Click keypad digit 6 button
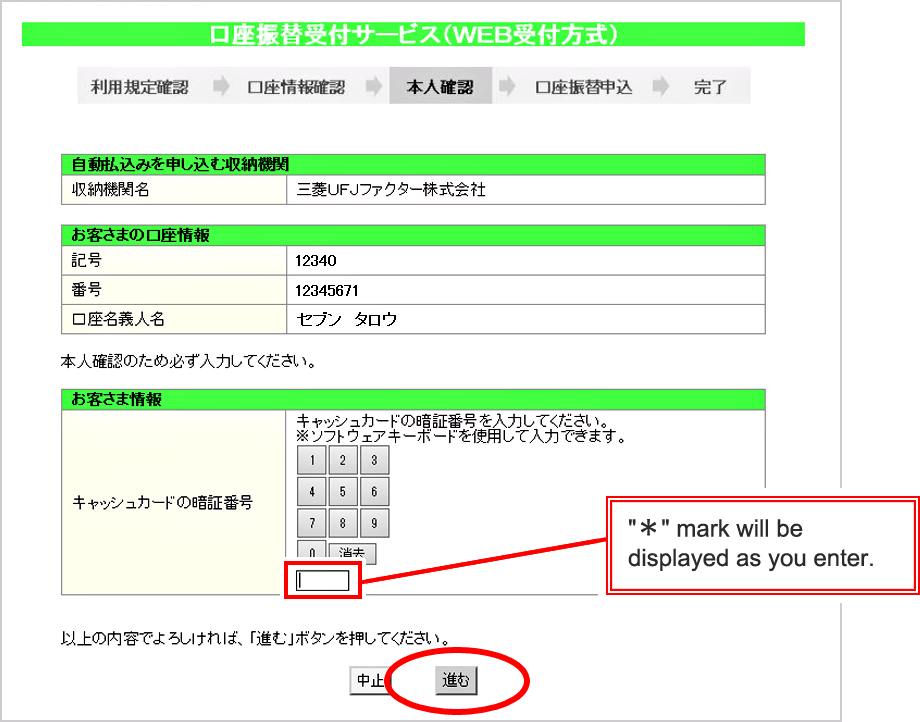The height and width of the screenshot is (722, 920). tap(374, 491)
